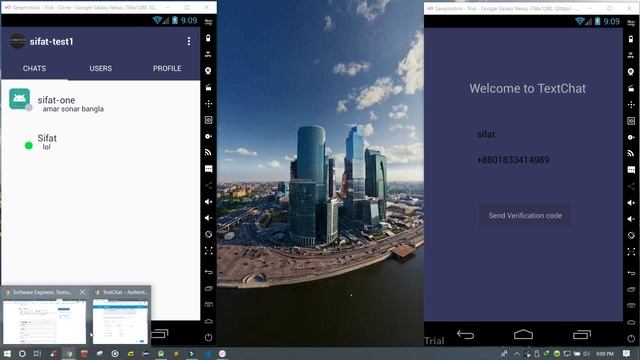The image size is (640, 360).
Task: Open Phone/SMS widget in right emulator toolbar
Action: [631, 170]
